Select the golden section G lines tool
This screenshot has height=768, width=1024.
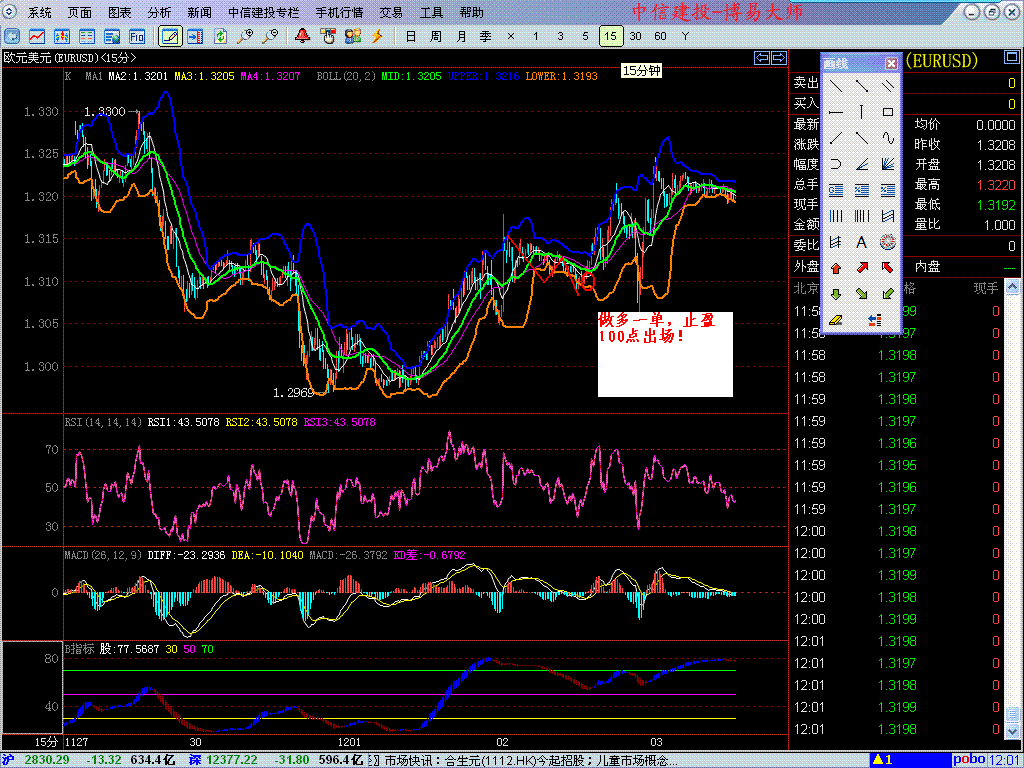[x=836, y=190]
